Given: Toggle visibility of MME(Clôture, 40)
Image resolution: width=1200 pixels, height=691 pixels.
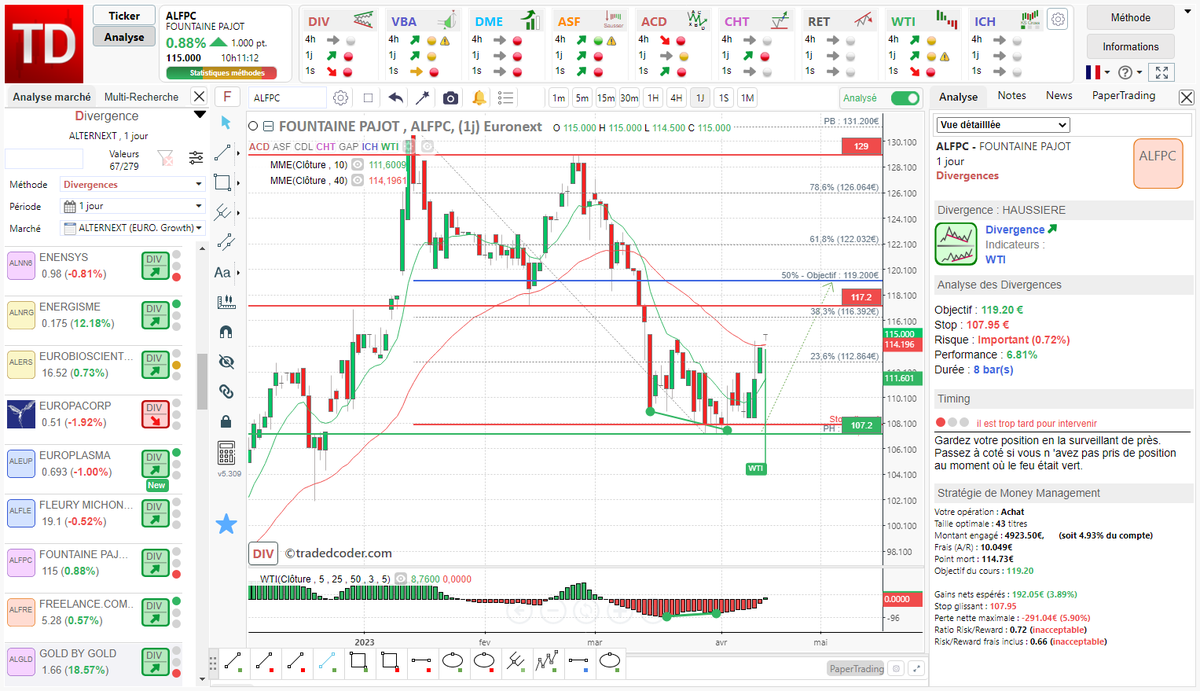Looking at the screenshot, I should coord(359,180).
